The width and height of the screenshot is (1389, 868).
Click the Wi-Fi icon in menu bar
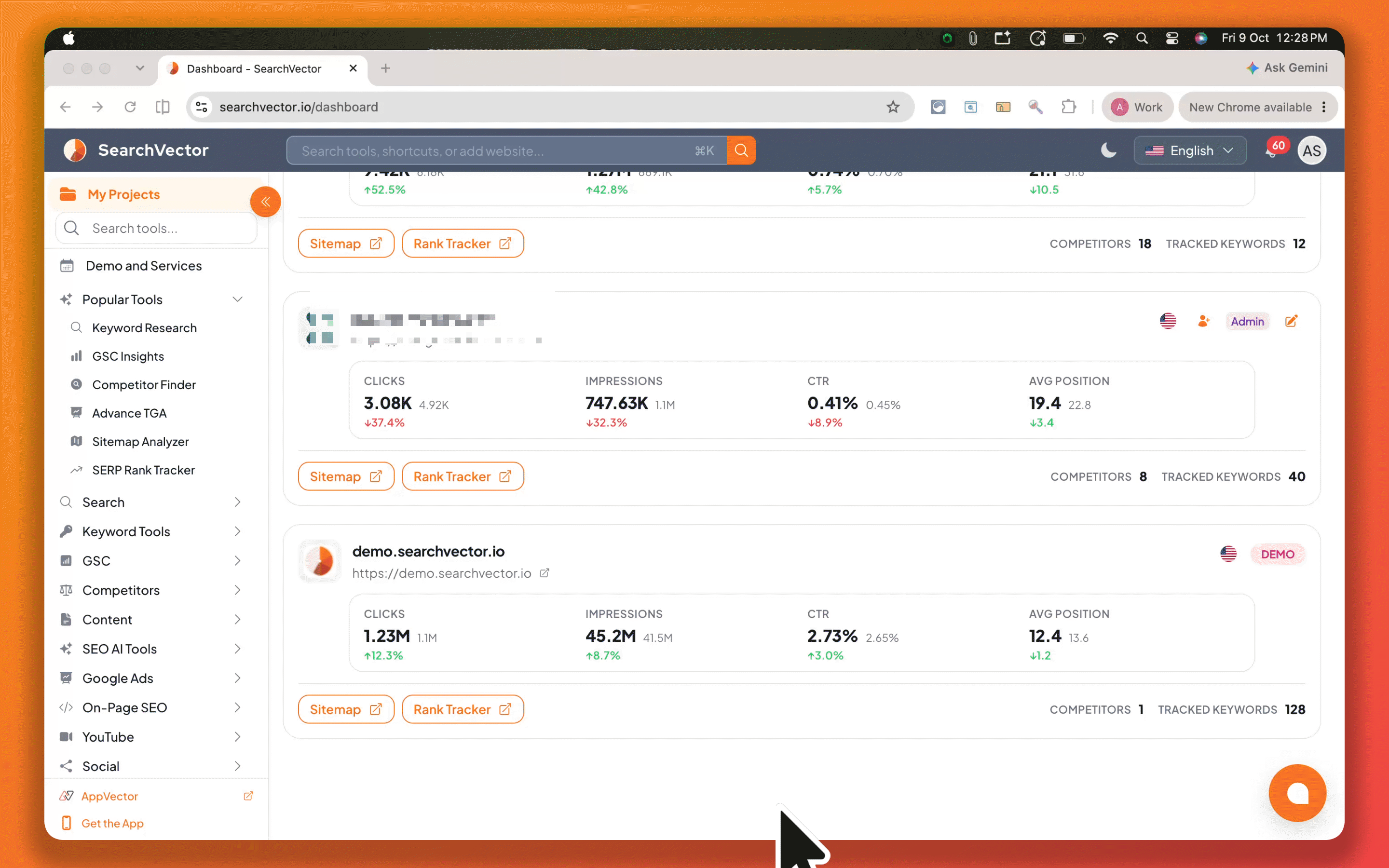tap(1110, 38)
